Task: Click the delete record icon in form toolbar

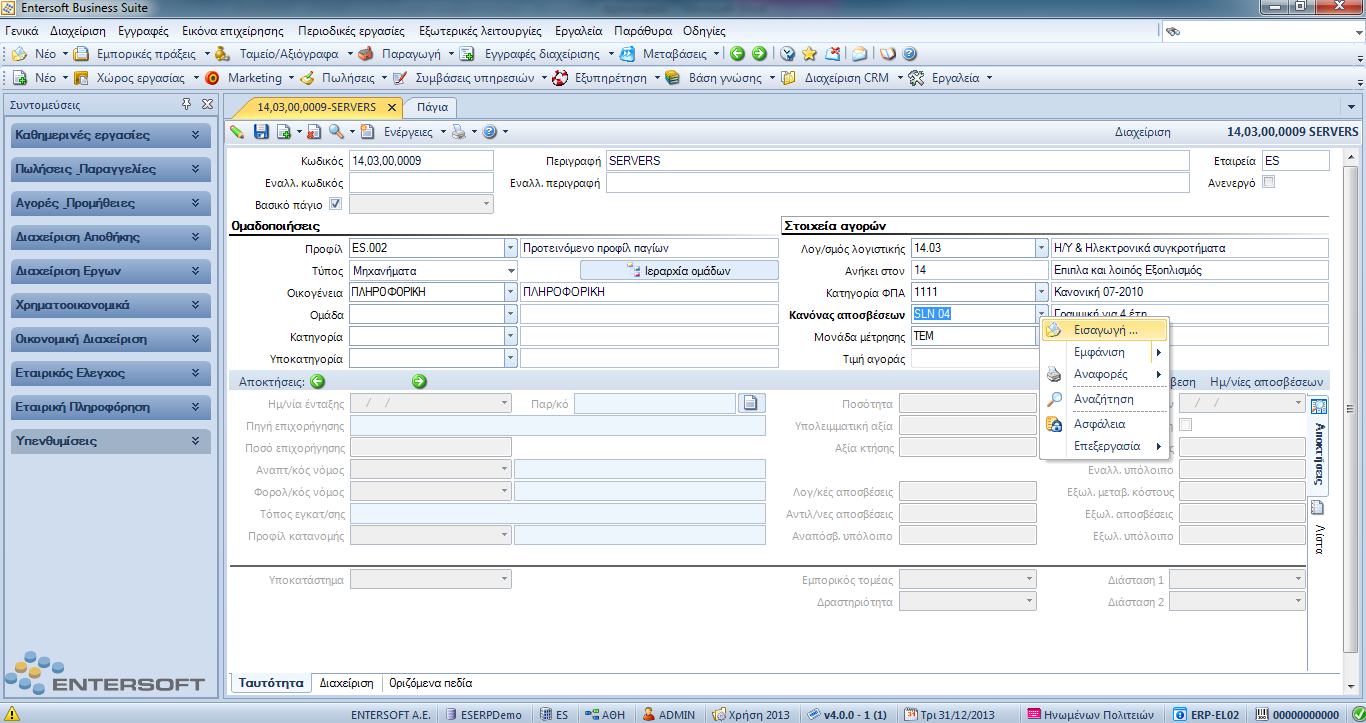Action: tap(313, 131)
